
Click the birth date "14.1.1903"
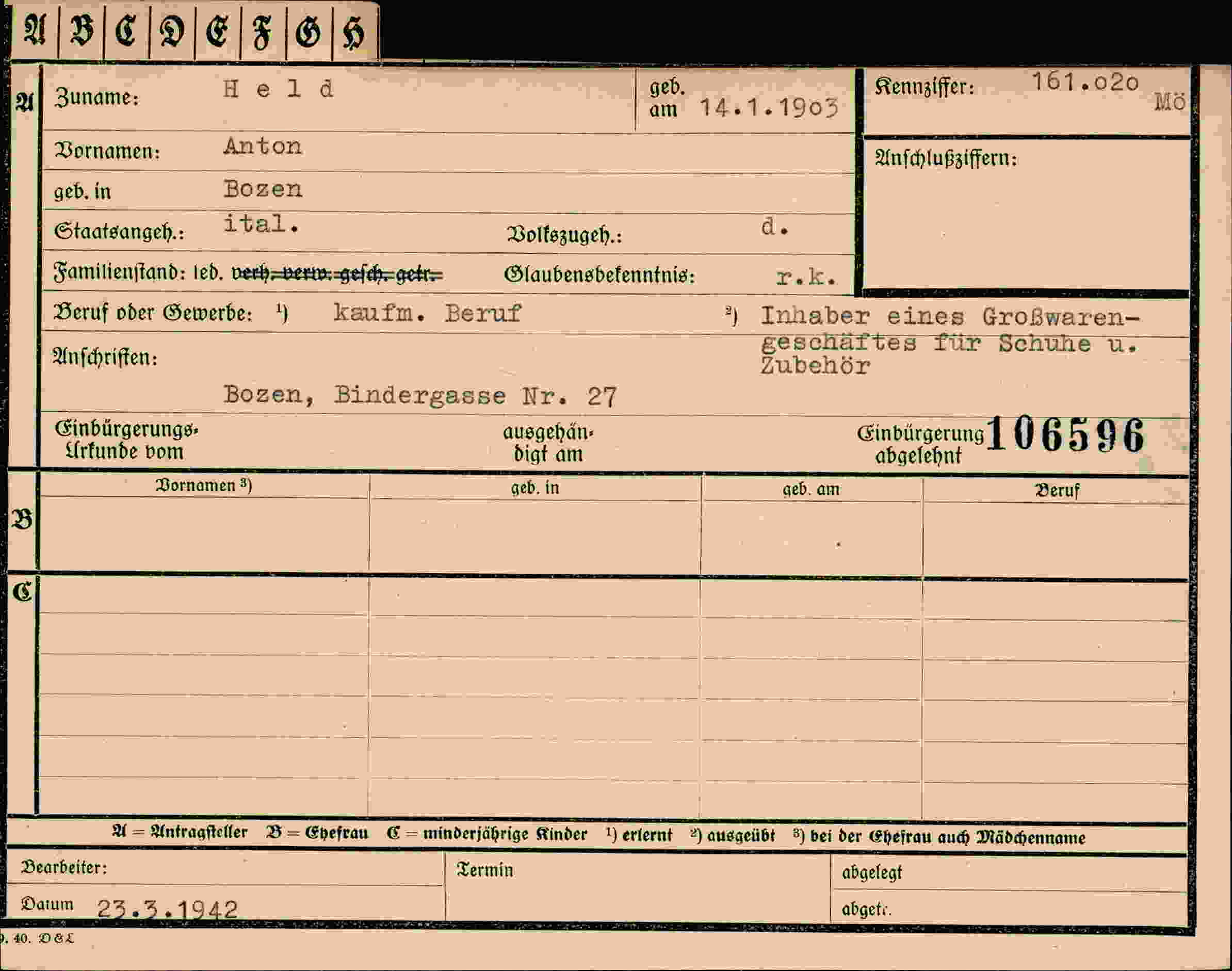tap(769, 107)
